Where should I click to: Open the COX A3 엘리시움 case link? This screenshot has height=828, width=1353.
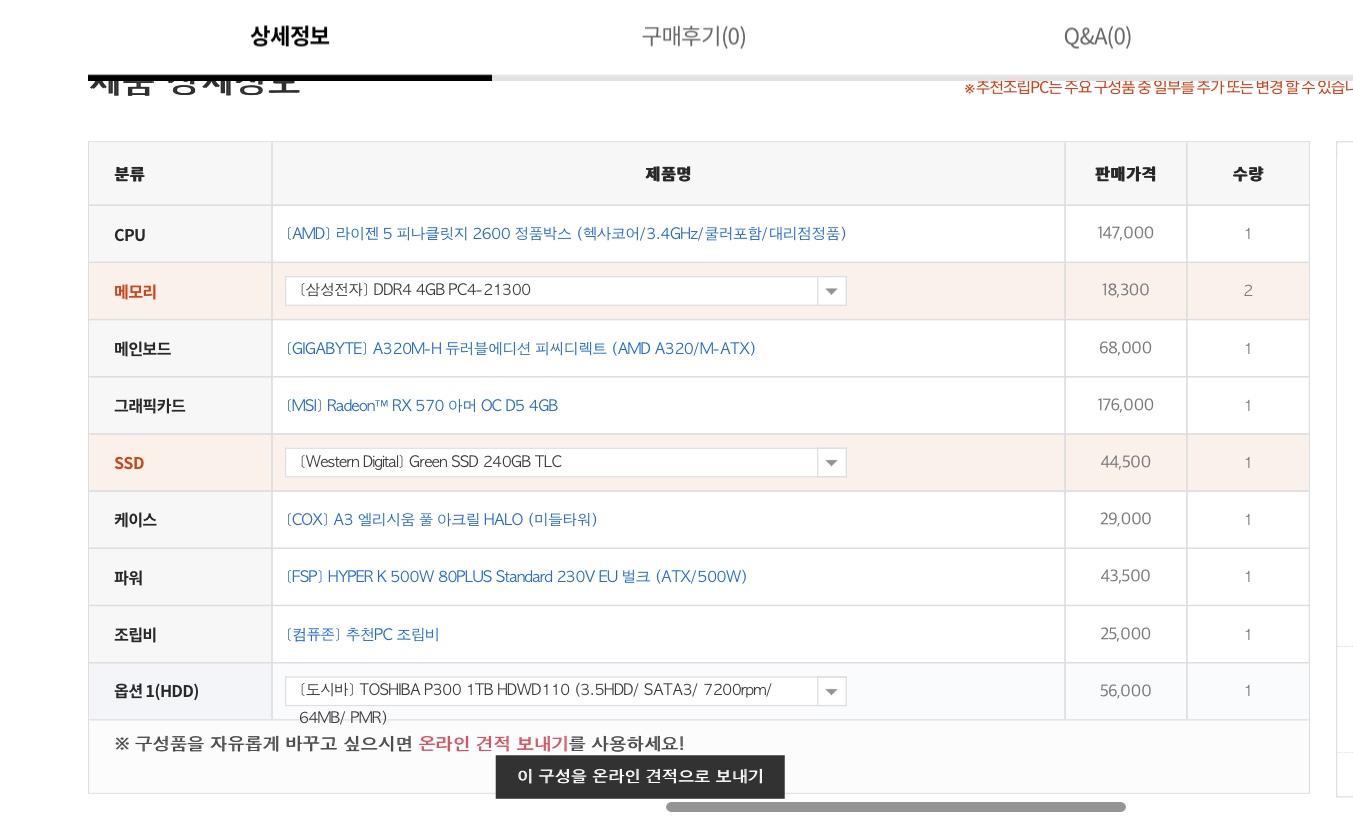(x=441, y=520)
